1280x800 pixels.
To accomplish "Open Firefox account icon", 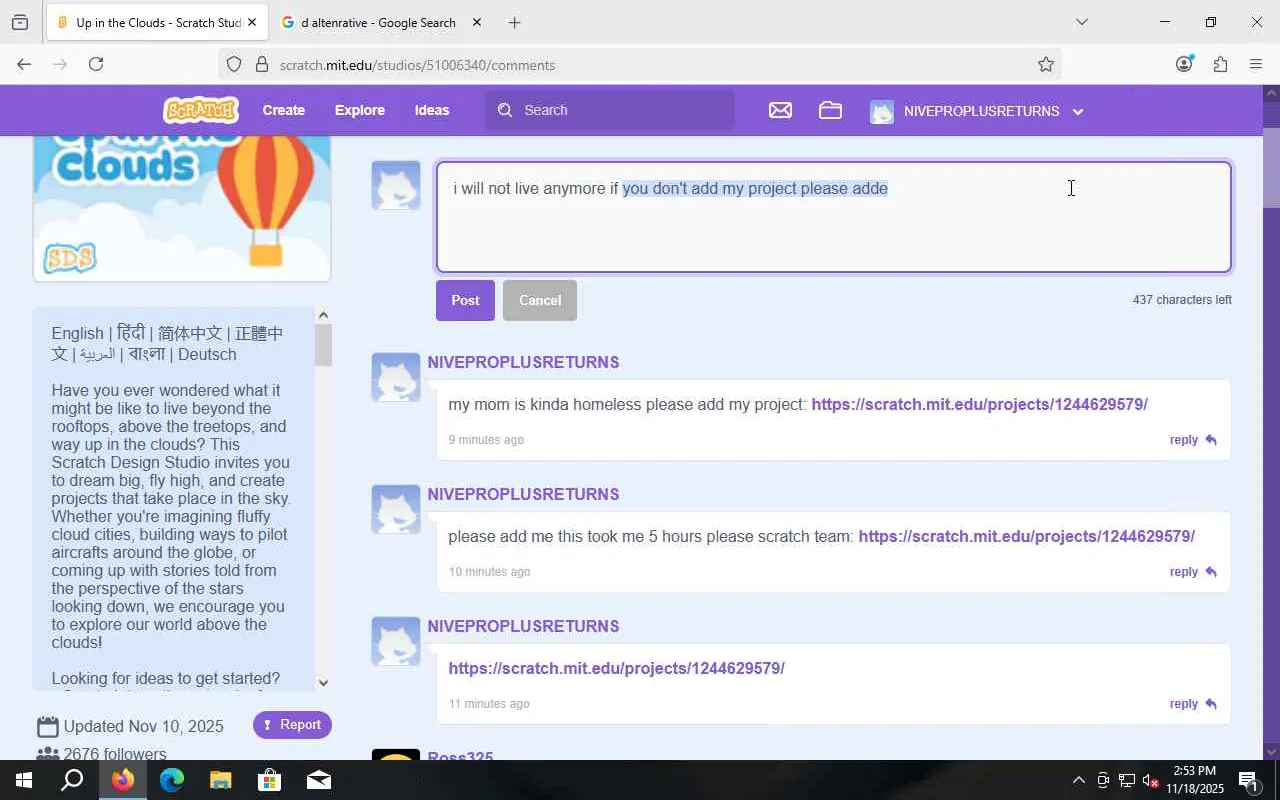I will pyautogui.click(x=1184, y=64).
